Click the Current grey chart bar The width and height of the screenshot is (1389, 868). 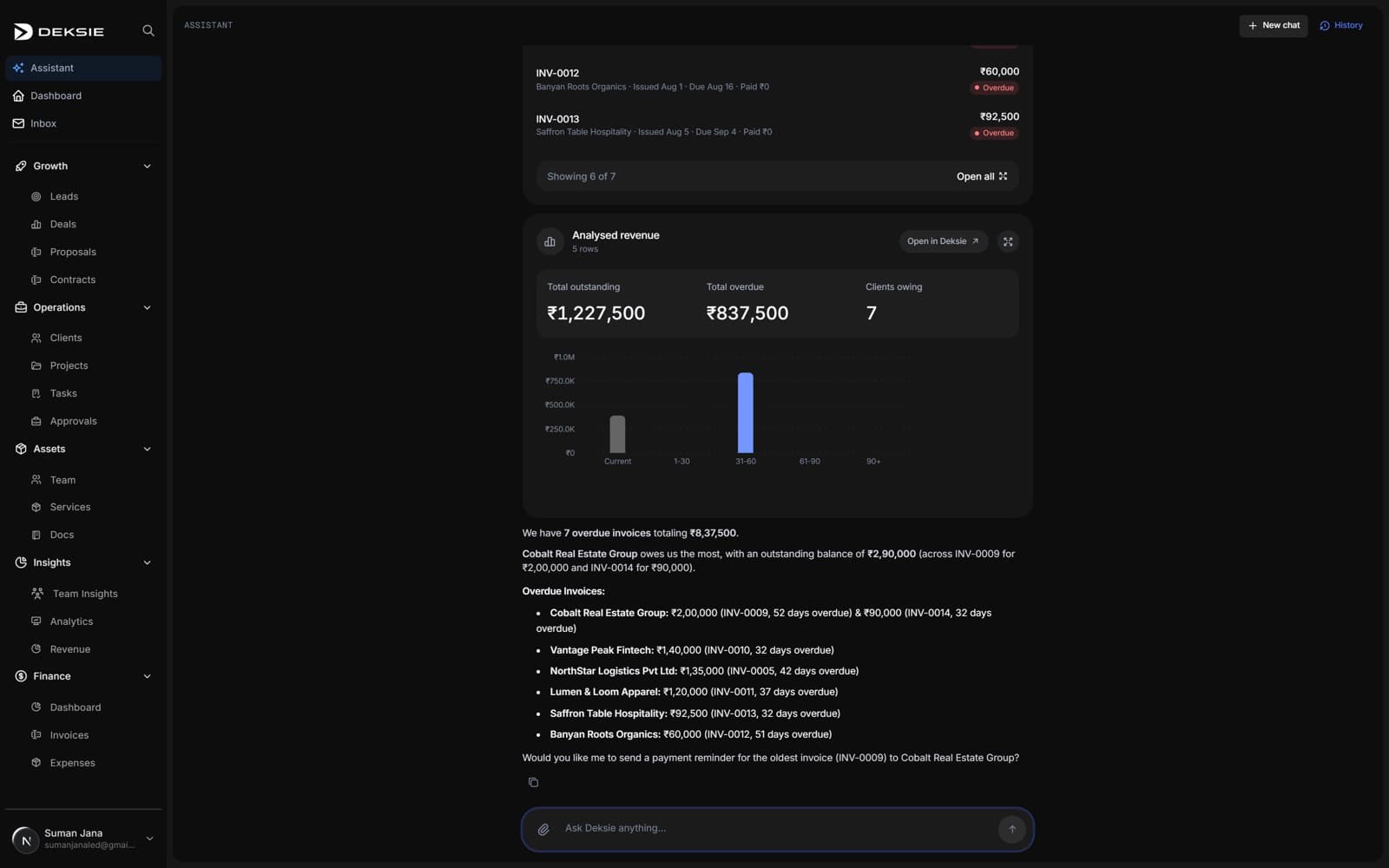click(617, 434)
